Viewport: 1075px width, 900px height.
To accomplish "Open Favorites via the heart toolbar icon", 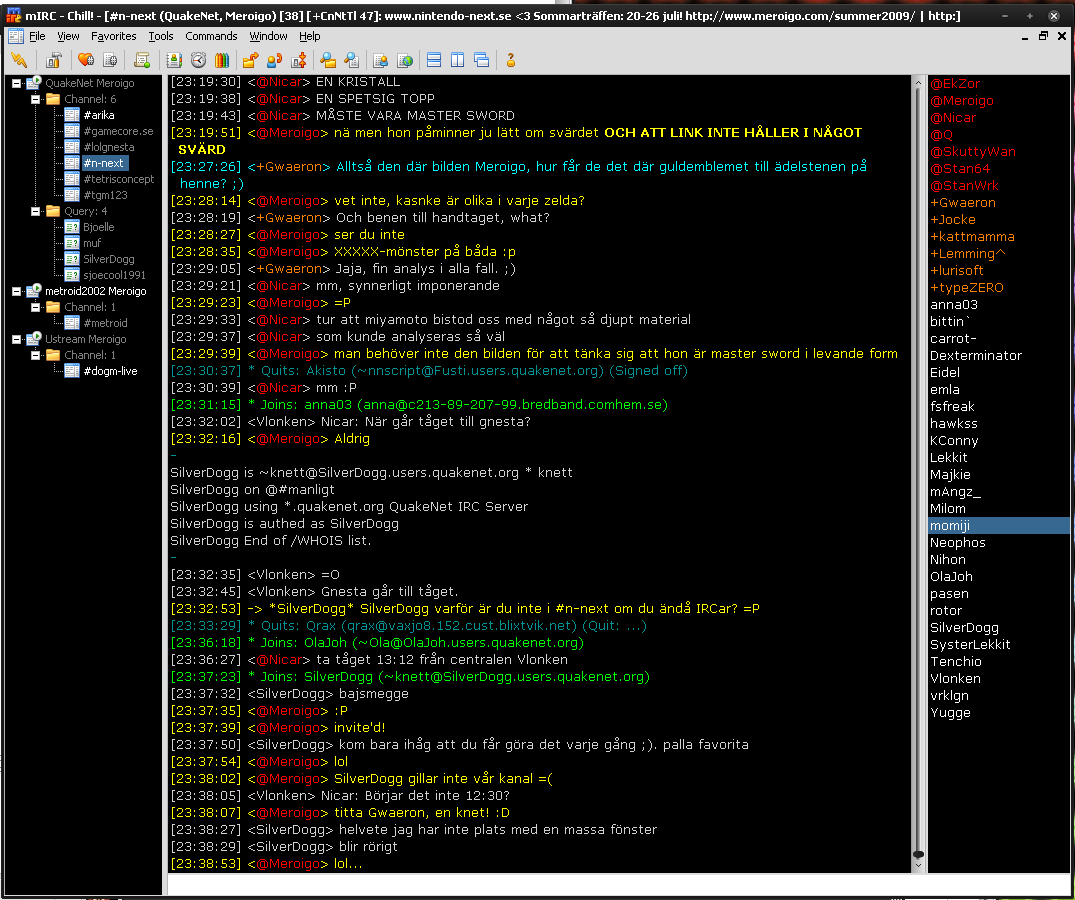I will point(86,60).
